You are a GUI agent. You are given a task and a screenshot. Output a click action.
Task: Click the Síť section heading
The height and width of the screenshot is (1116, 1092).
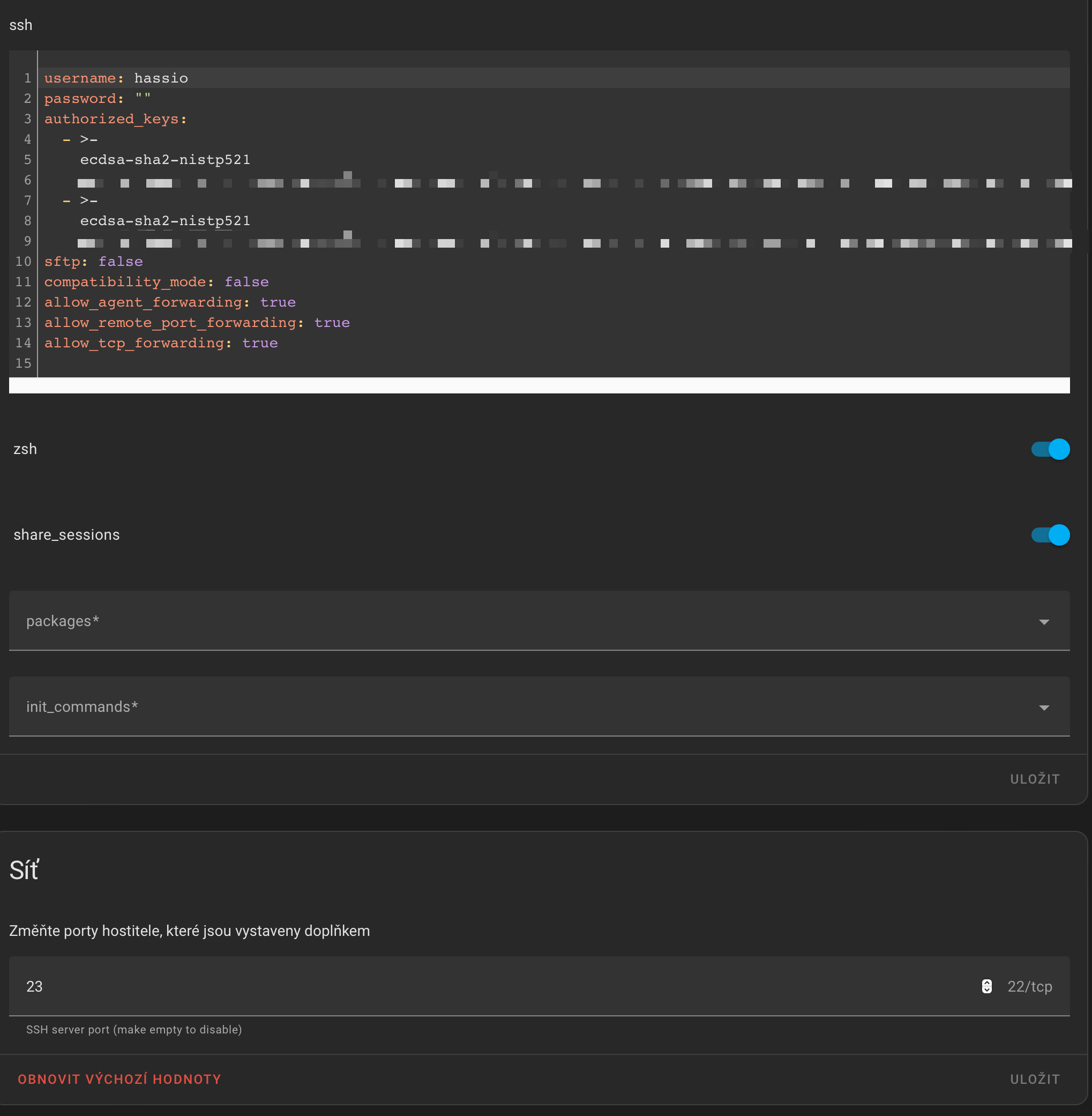(24, 870)
